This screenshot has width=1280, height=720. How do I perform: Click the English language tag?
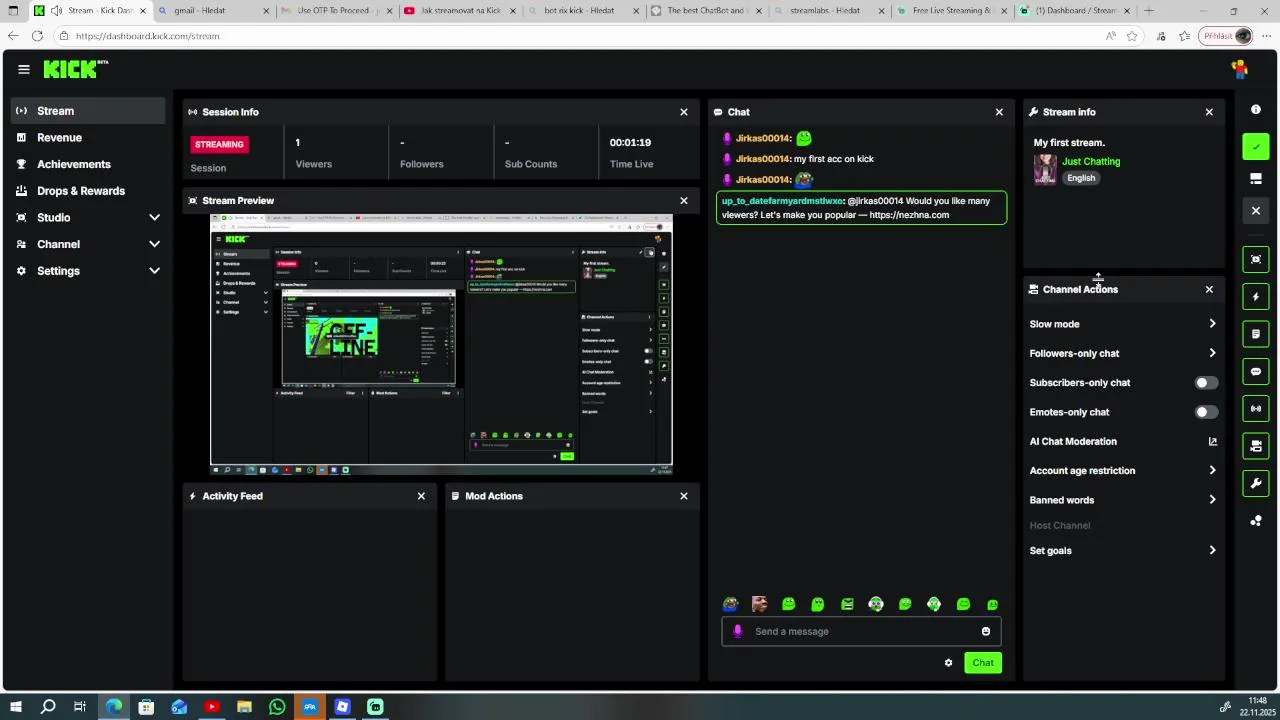tap(1081, 178)
